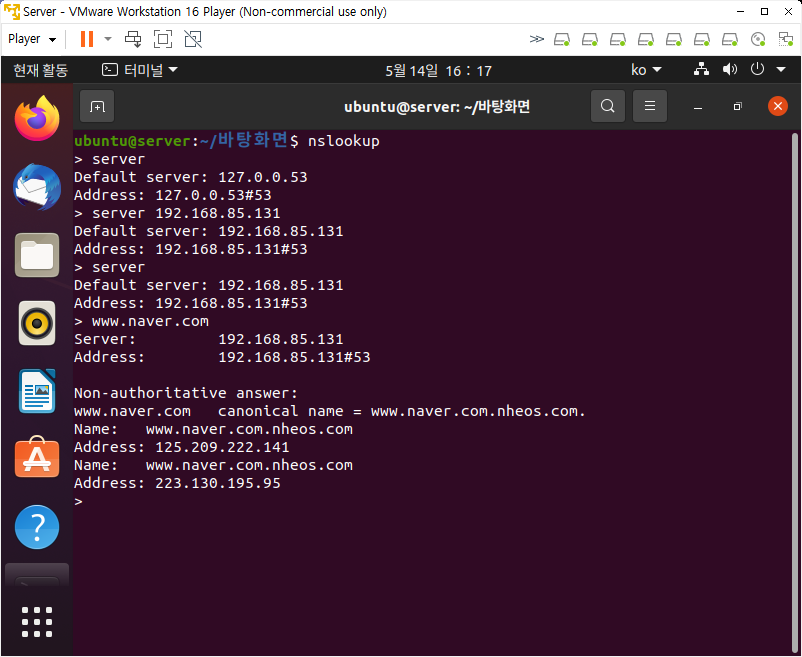Open the 터미널 application menu in the top bar
The height and width of the screenshot is (657, 802).
click(x=140, y=70)
